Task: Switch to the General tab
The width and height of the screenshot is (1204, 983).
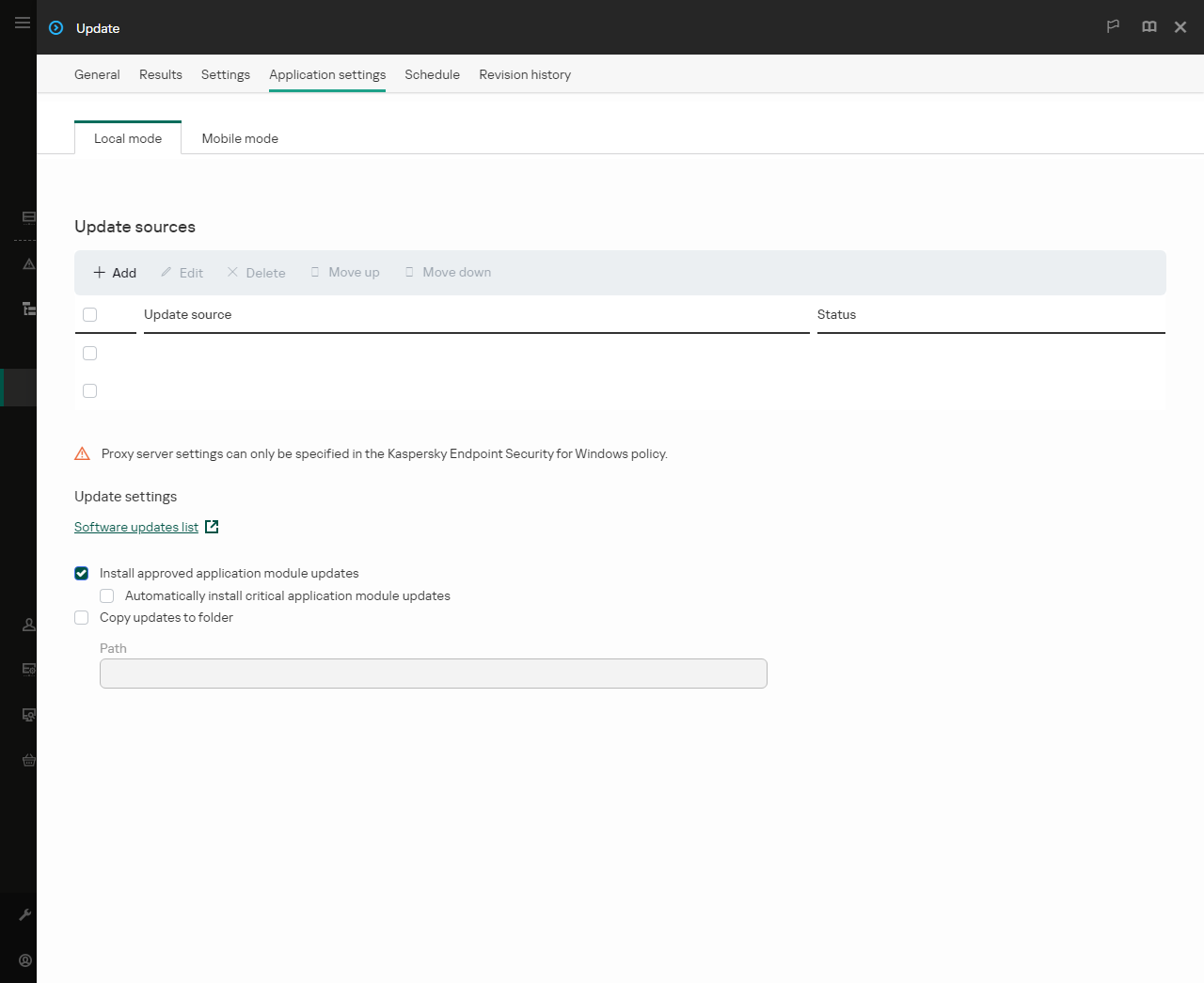Action: pos(97,74)
